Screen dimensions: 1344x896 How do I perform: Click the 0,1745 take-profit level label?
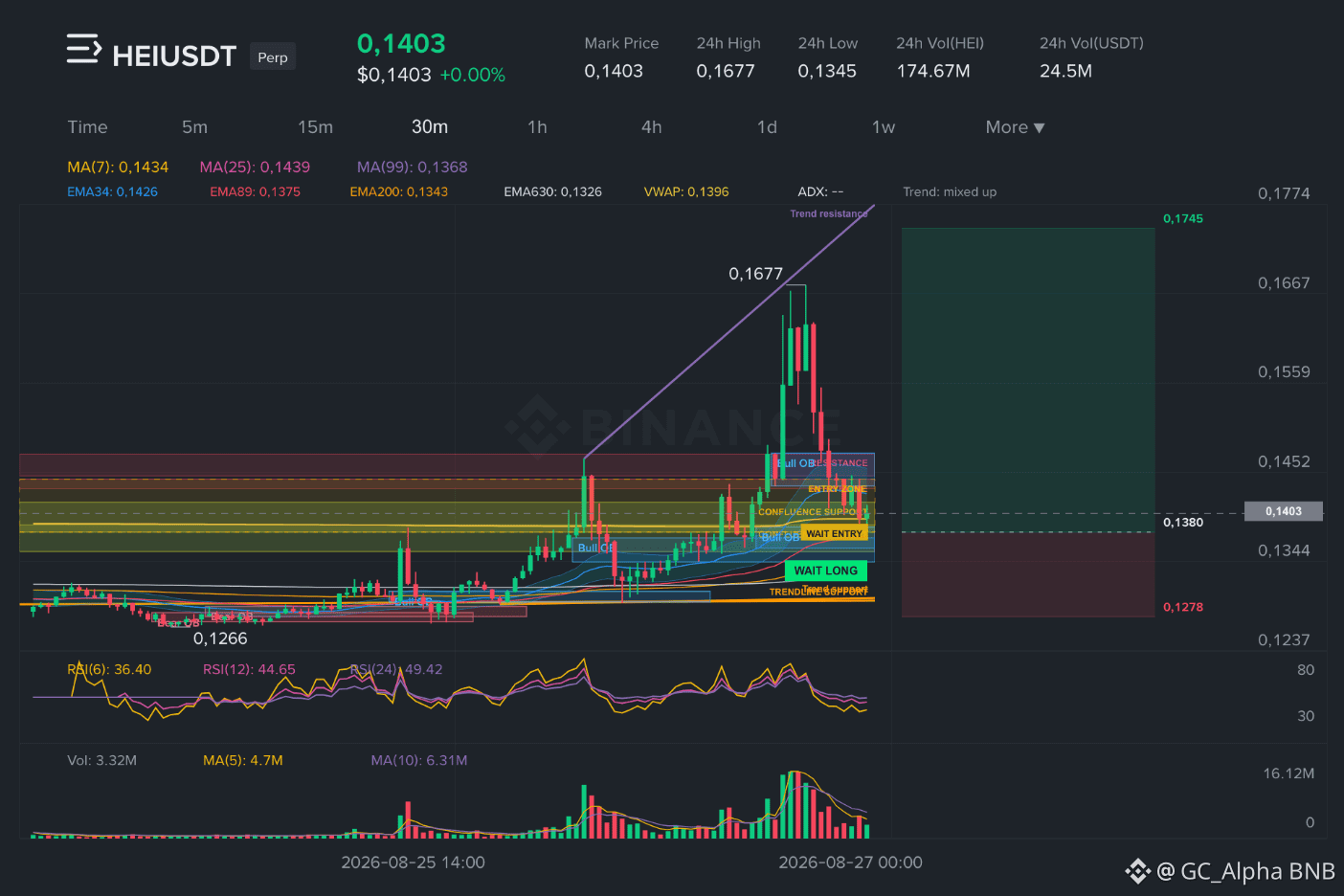1183,219
